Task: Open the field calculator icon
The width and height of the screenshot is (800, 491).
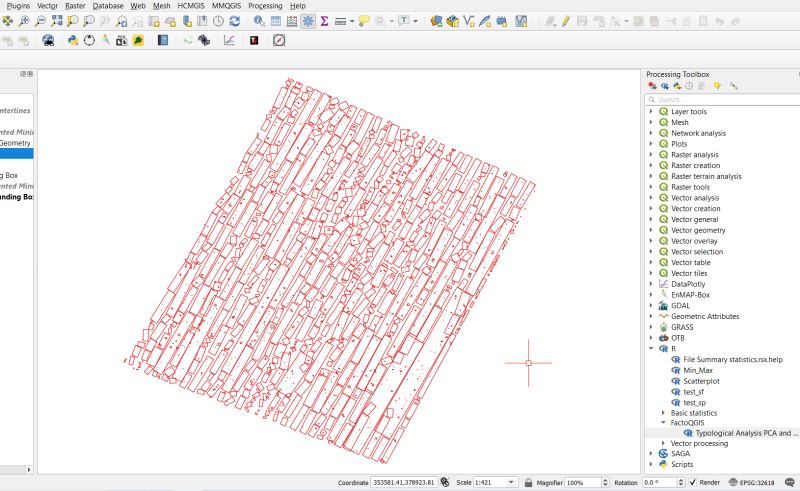Action: click(x=292, y=21)
